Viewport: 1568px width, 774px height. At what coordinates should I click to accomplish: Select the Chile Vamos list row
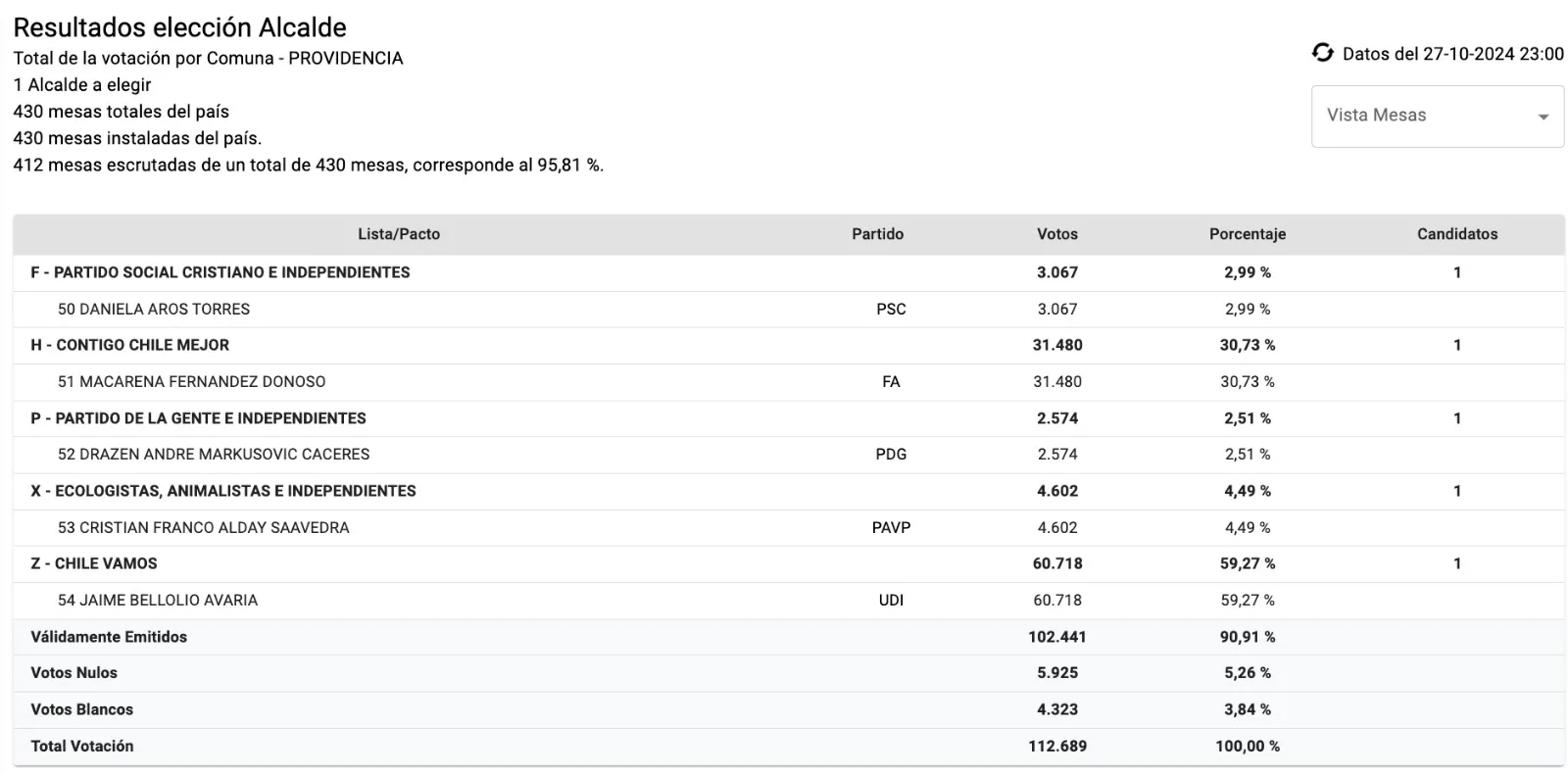pyautogui.click(x=94, y=564)
